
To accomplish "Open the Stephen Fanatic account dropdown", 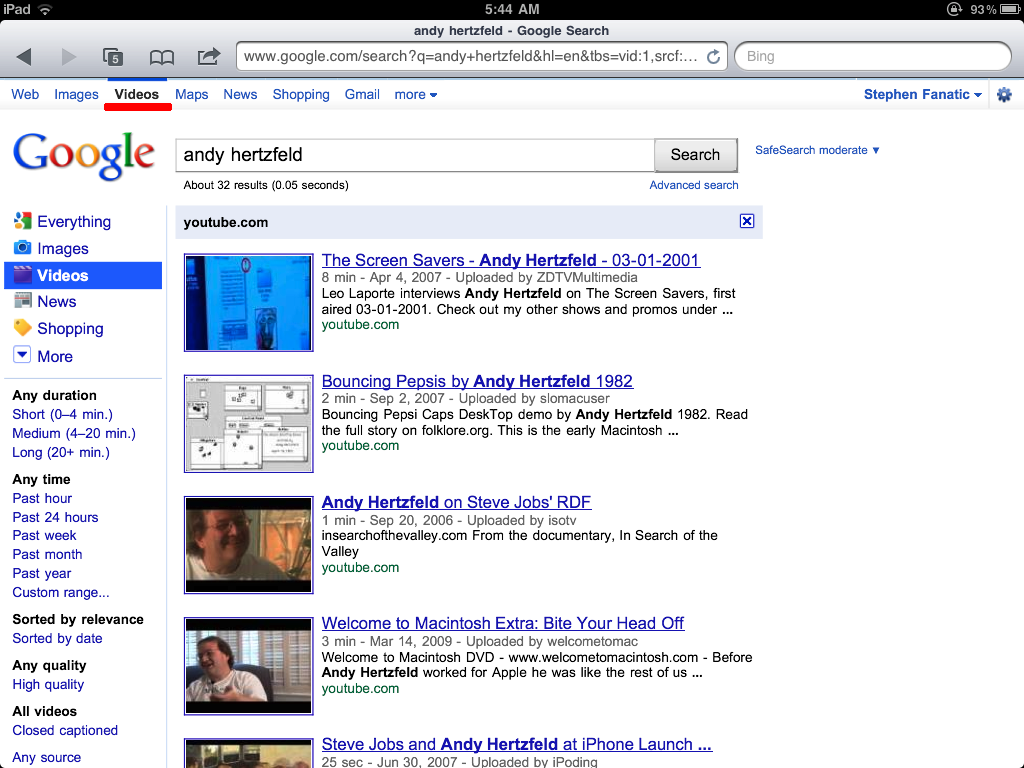I will [922, 95].
